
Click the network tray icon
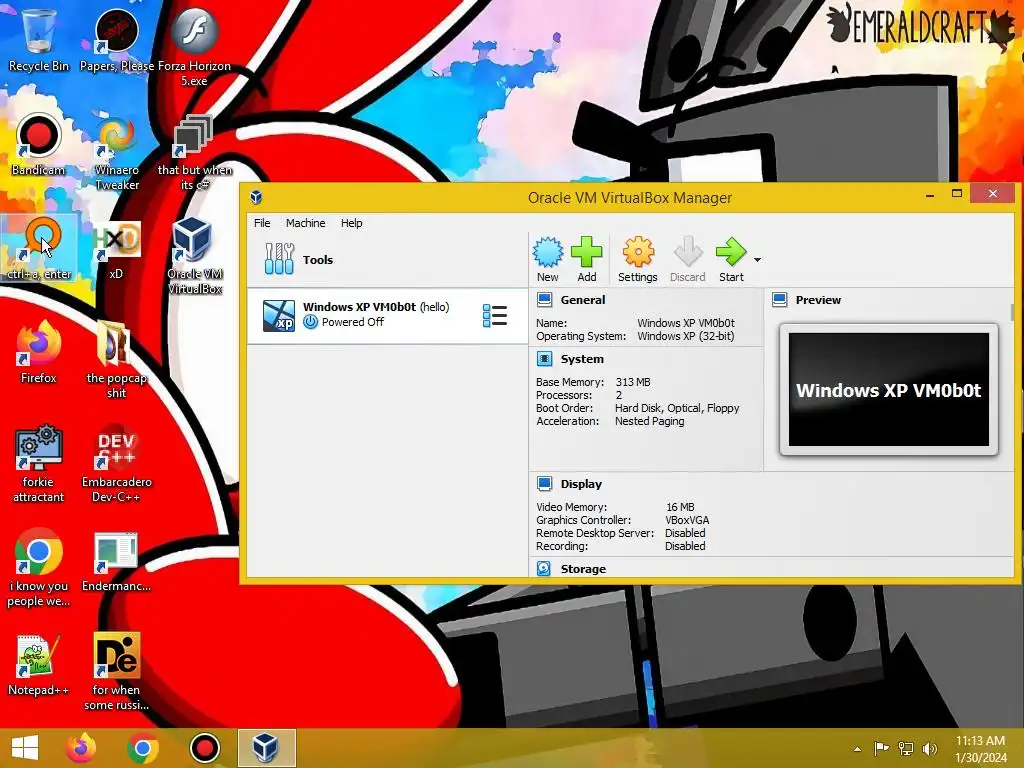(x=906, y=748)
